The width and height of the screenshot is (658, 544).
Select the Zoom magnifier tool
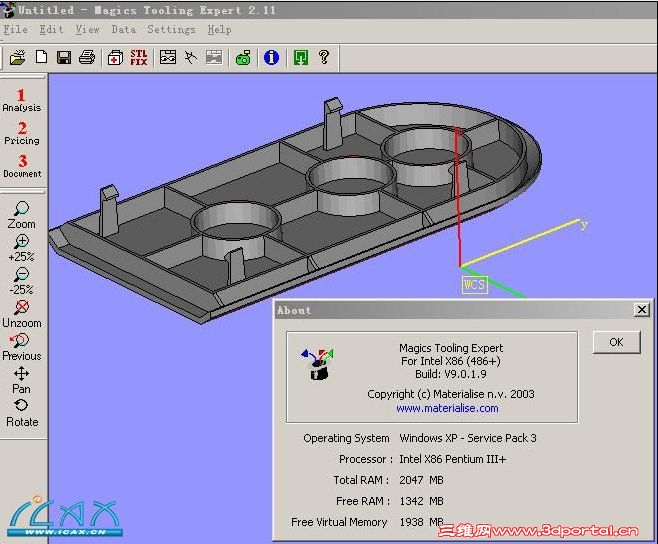pos(21,215)
